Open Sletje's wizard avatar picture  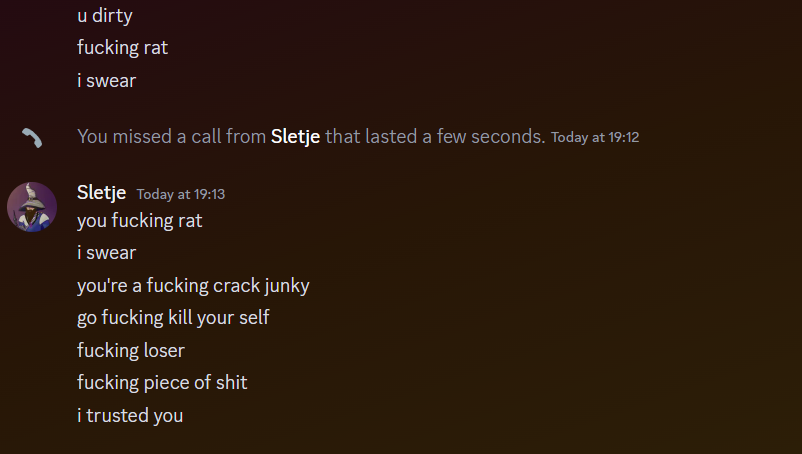click(x=32, y=207)
